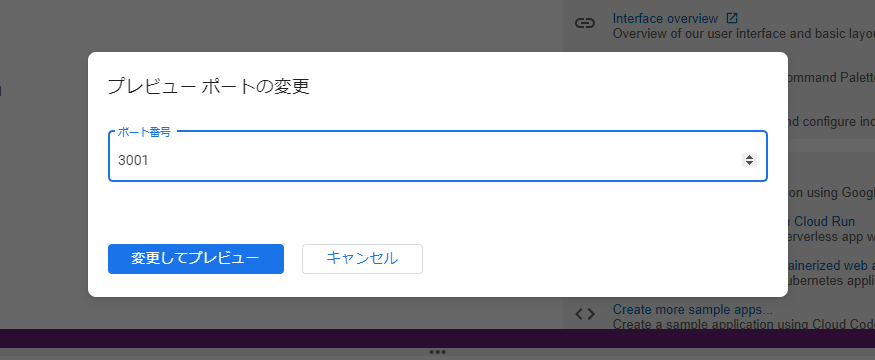Click the angle-brackets code icon
Screen dimensions: 875x360
click(584, 314)
